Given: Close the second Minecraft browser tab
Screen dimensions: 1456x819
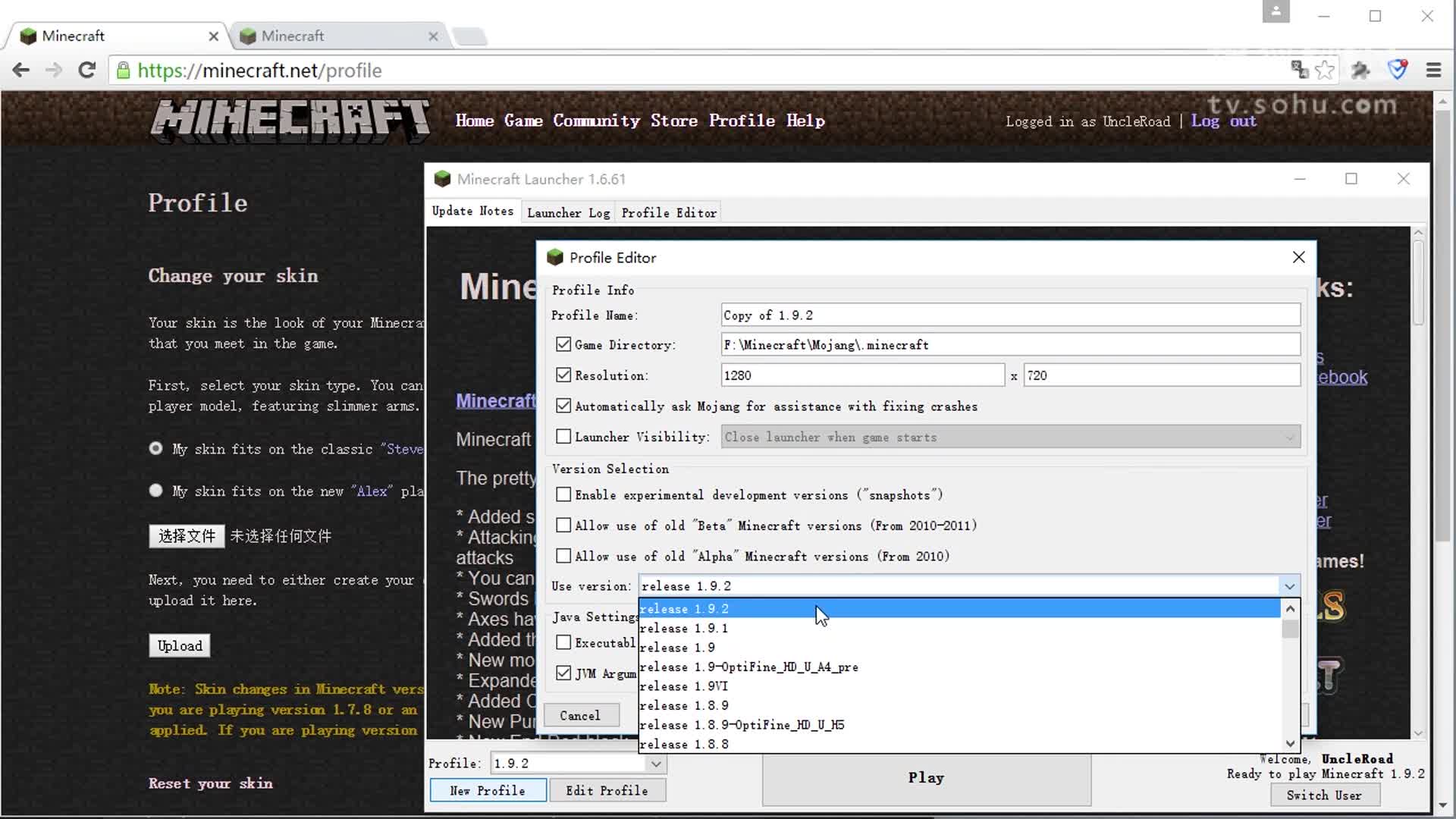Looking at the screenshot, I should [433, 36].
